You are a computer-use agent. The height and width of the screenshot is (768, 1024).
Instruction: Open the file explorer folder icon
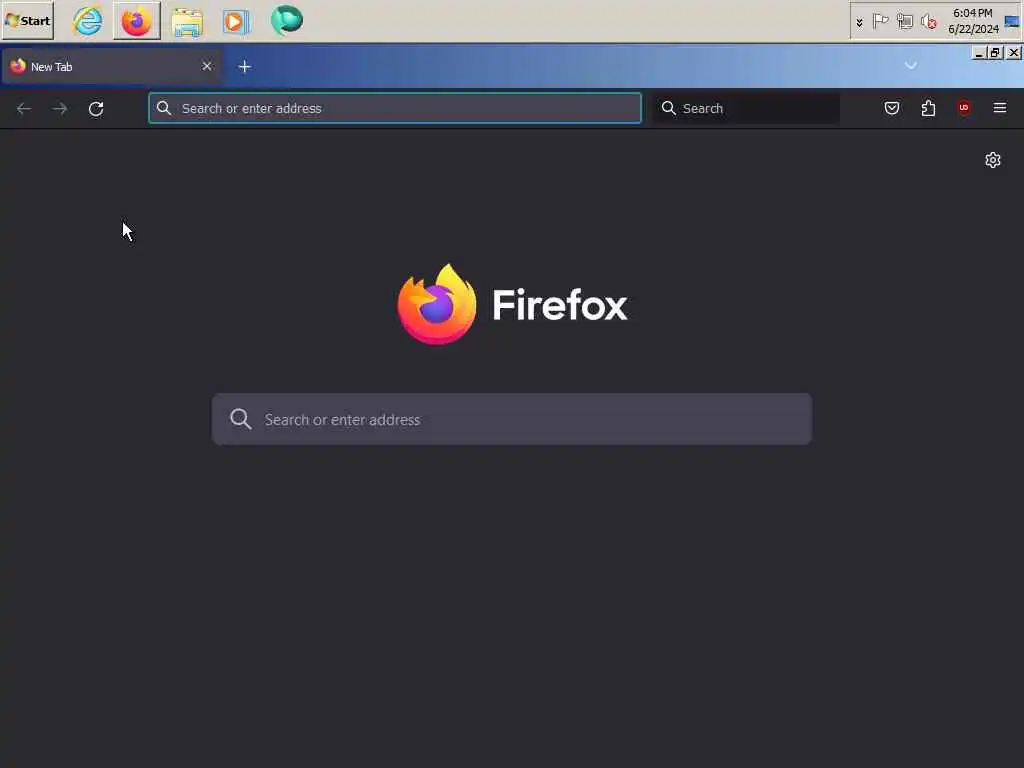[x=187, y=21]
